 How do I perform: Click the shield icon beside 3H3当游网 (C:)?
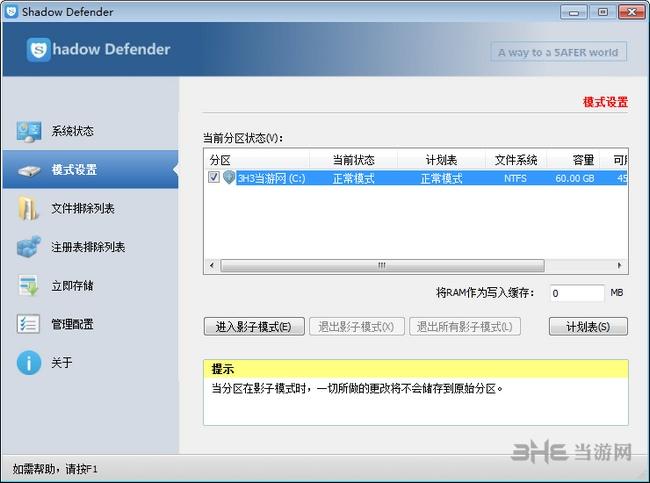229,177
